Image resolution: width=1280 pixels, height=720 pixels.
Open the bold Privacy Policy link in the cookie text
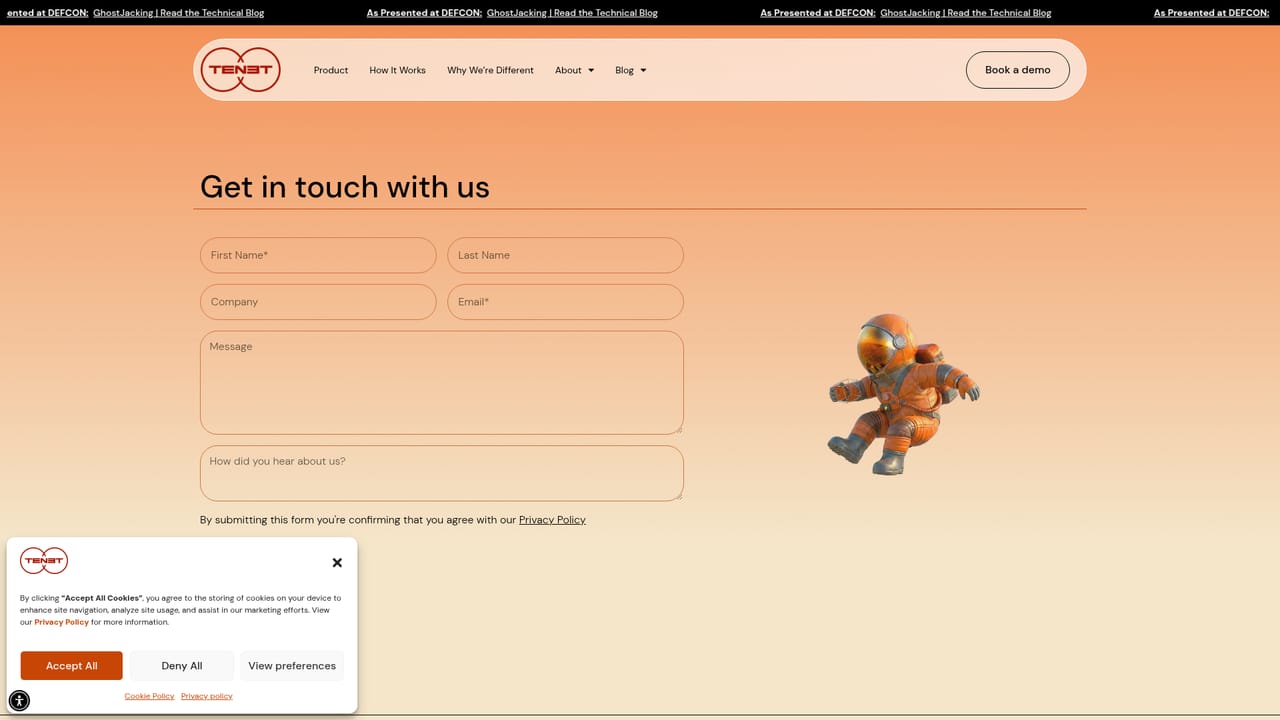pos(62,622)
